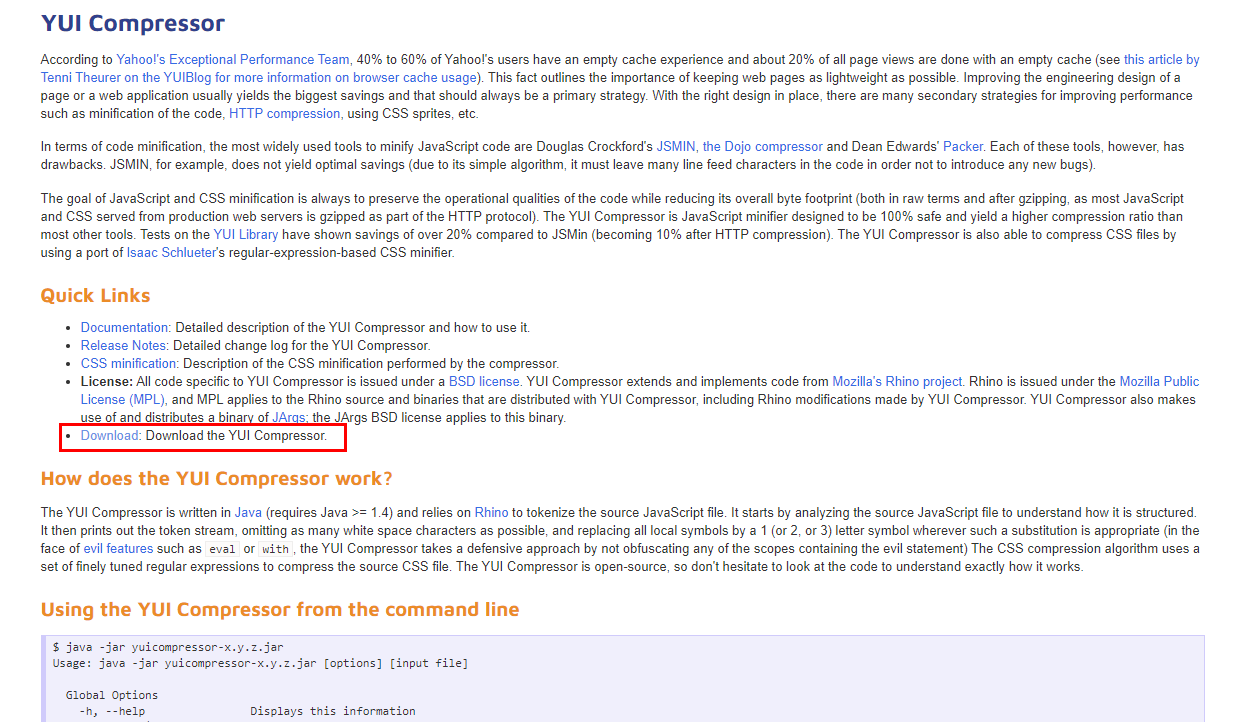Click the How does the YUI Compressor work? heading

pyautogui.click(x=217, y=479)
